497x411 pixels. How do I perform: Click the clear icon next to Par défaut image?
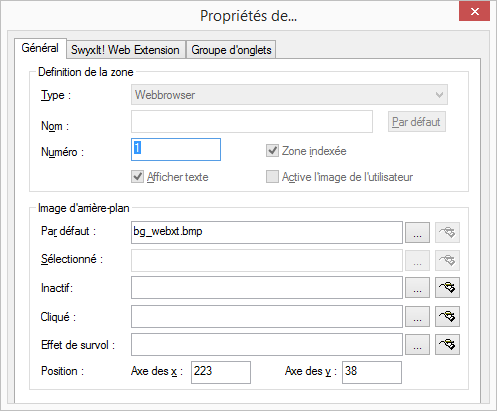tap(447, 232)
